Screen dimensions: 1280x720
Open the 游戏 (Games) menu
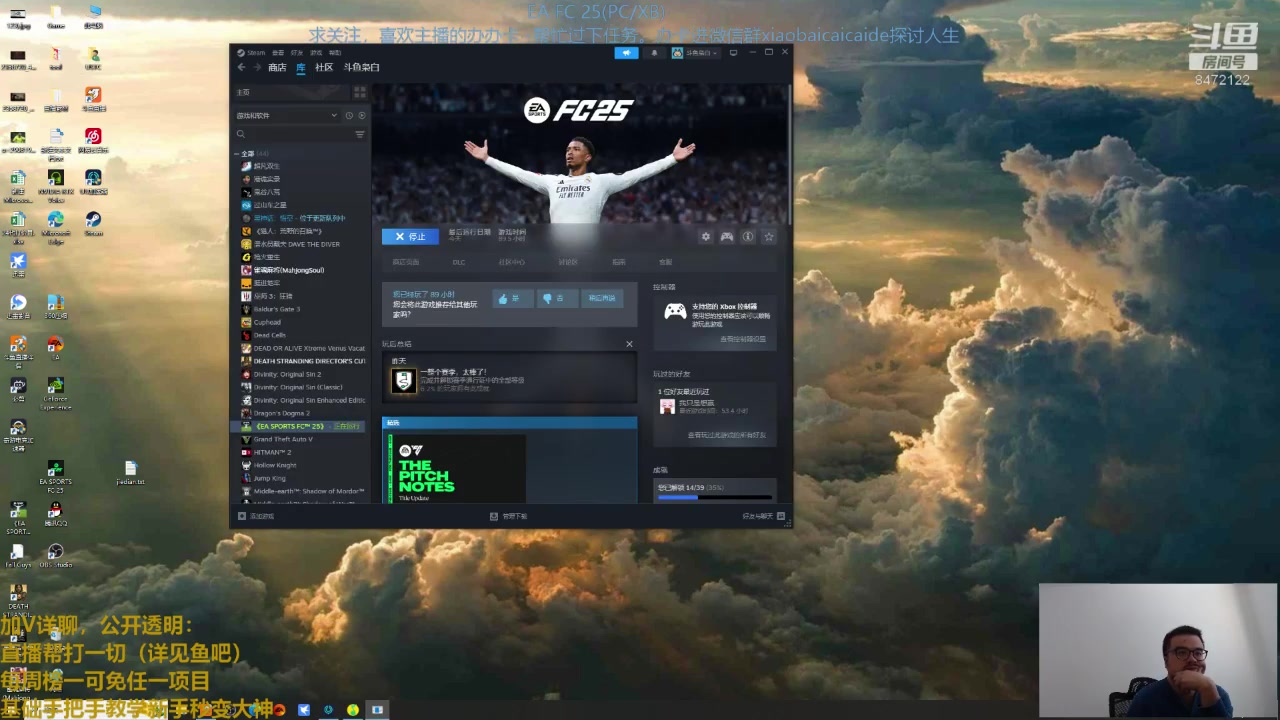tap(316, 52)
